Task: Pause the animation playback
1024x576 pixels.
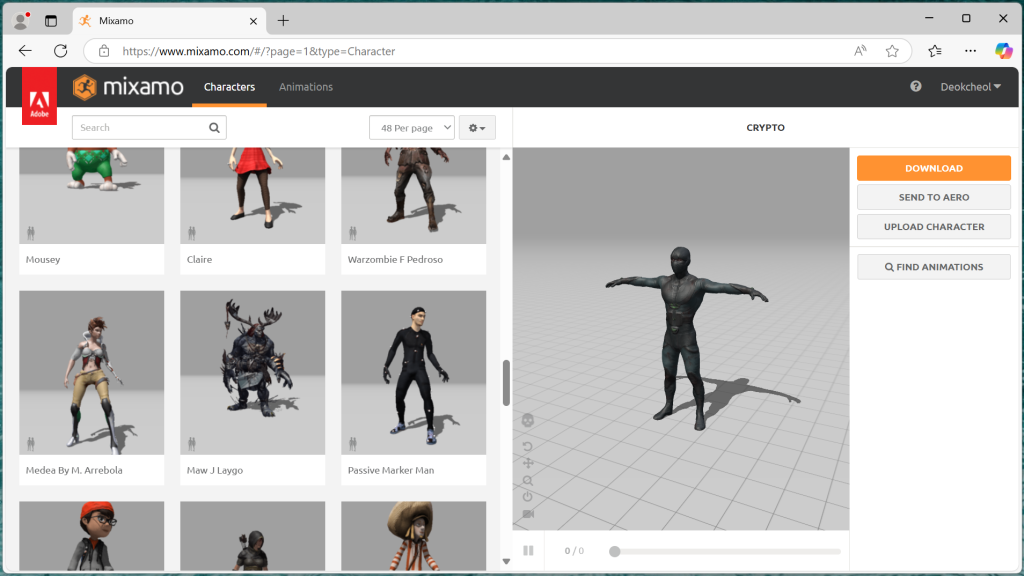Action: (x=528, y=551)
